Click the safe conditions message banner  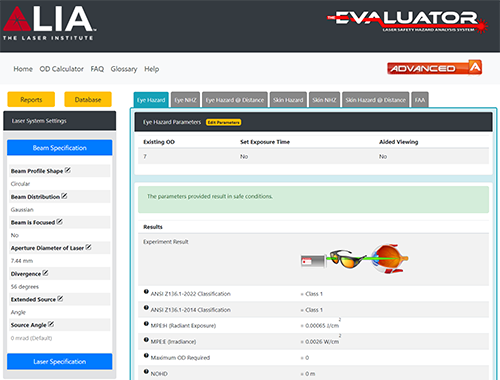tap(313, 200)
